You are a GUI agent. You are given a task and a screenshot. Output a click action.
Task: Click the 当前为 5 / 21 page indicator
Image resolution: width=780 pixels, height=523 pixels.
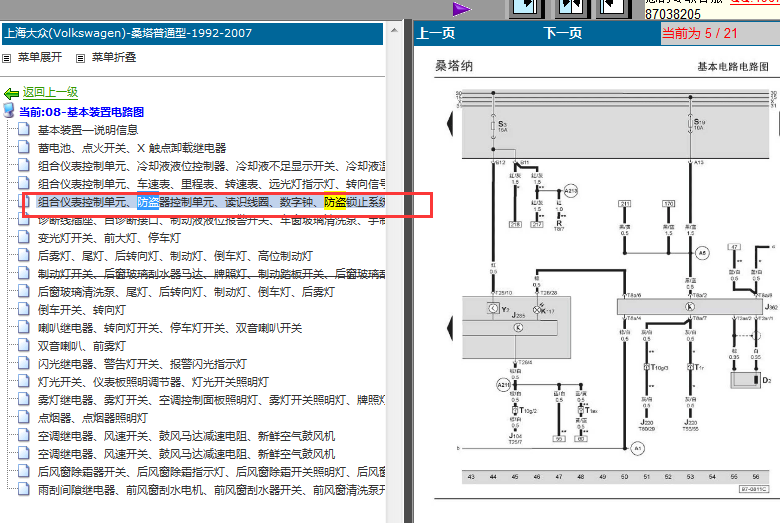click(699, 33)
